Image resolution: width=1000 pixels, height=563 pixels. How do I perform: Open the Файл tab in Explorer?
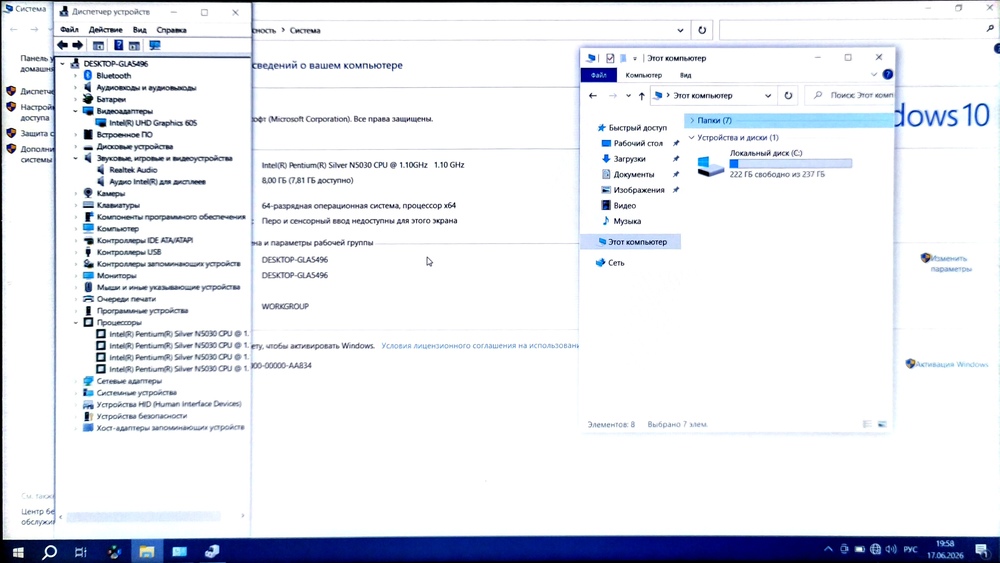598,75
